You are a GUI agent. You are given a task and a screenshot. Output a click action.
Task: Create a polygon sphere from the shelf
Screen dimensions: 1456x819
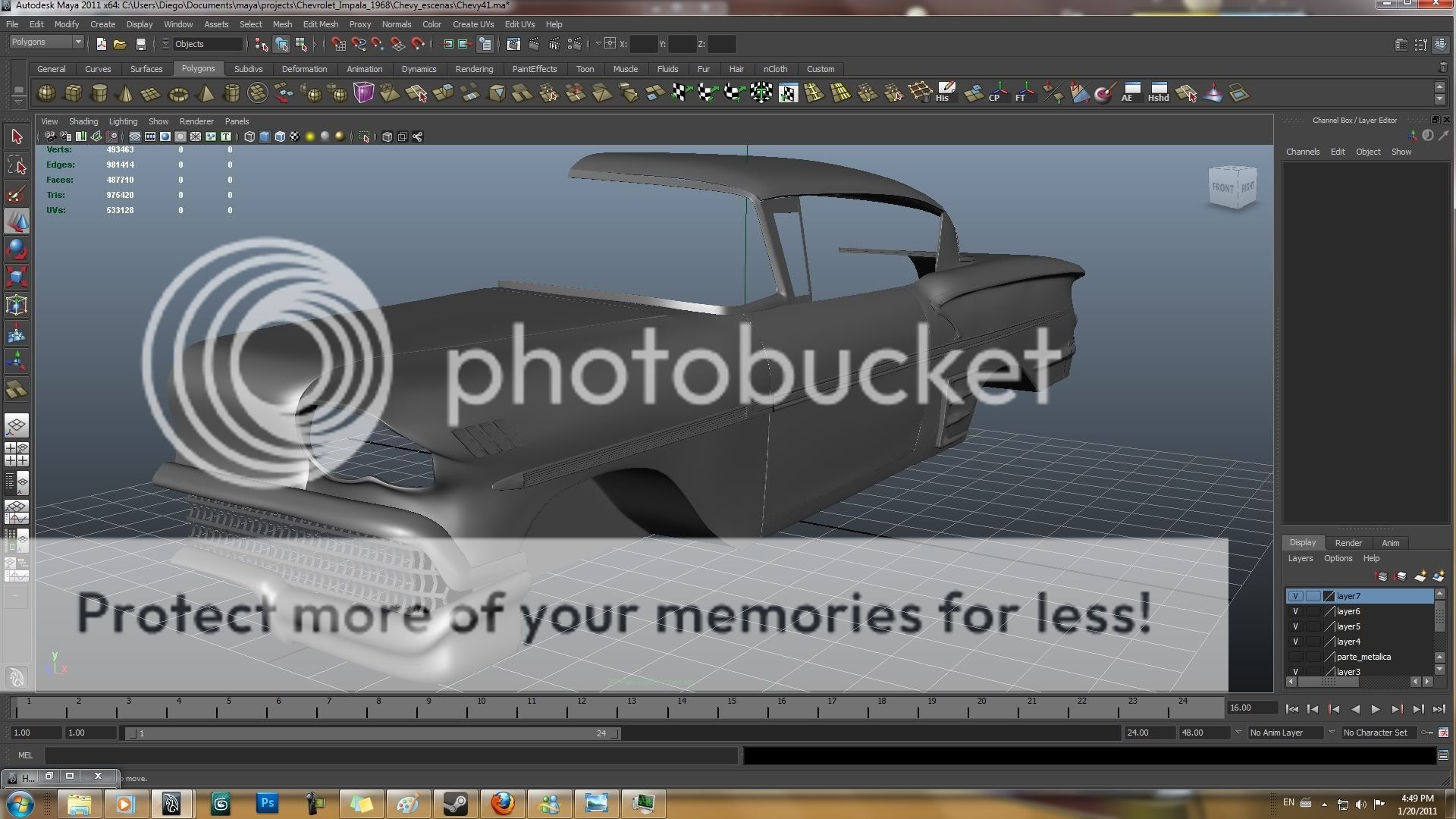(x=46, y=93)
